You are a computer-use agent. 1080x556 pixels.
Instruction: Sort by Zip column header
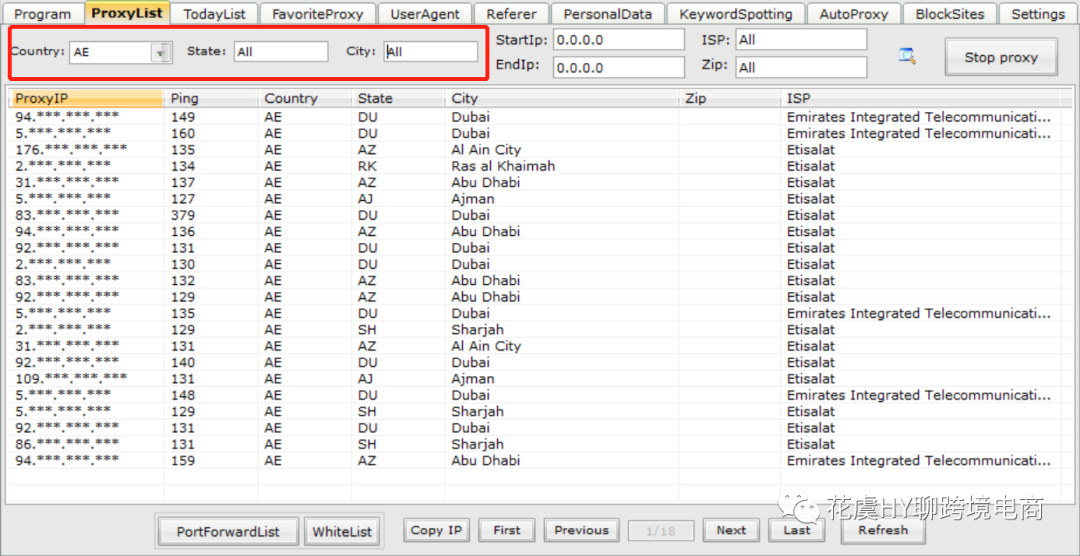coord(730,99)
